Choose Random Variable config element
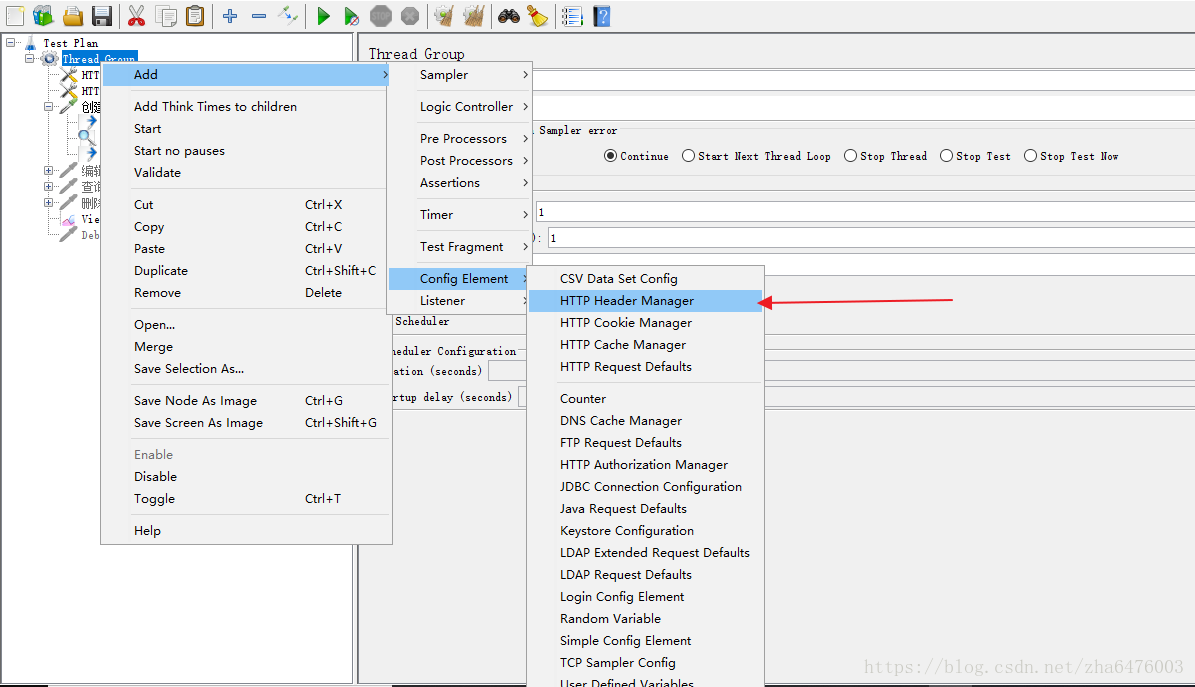The width and height of the screenshot is (1195, 687). coord(645,619)
